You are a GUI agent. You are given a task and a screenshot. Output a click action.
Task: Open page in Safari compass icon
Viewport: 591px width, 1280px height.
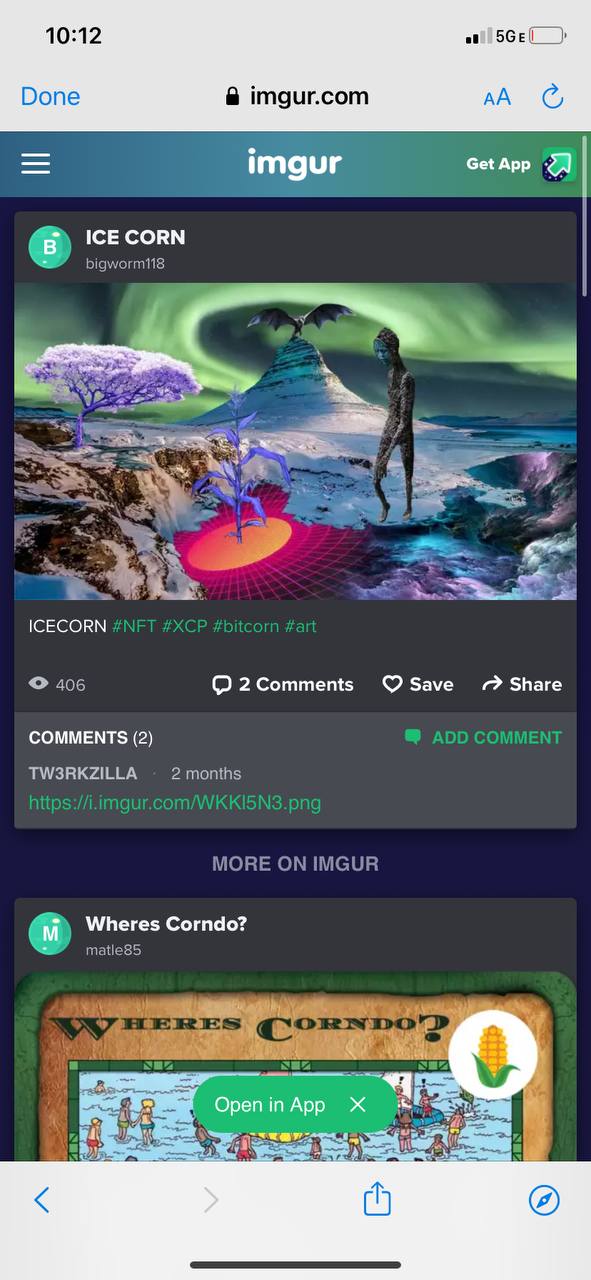click(544, 1200)
